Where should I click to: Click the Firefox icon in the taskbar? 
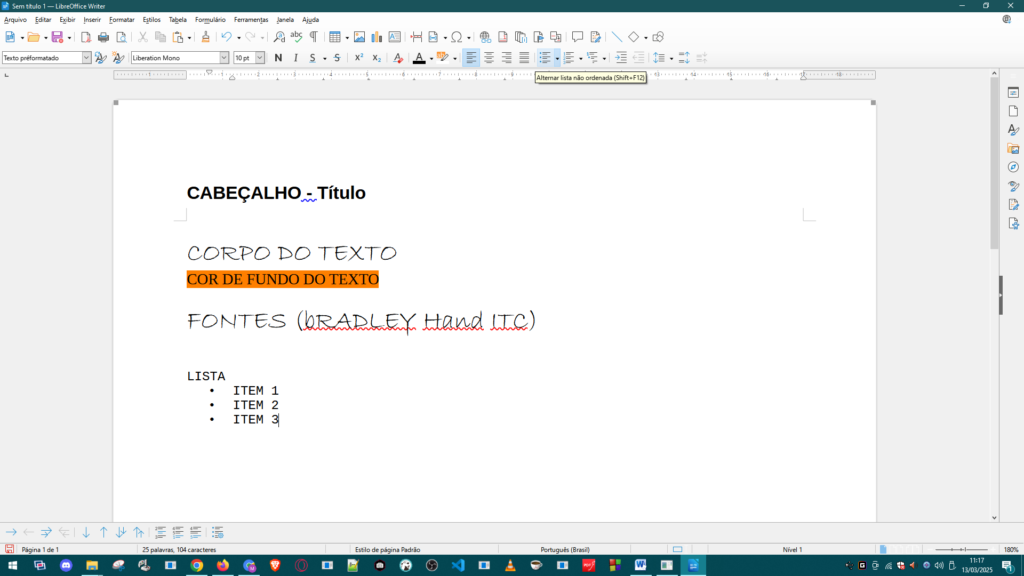[x=222, y=565]
